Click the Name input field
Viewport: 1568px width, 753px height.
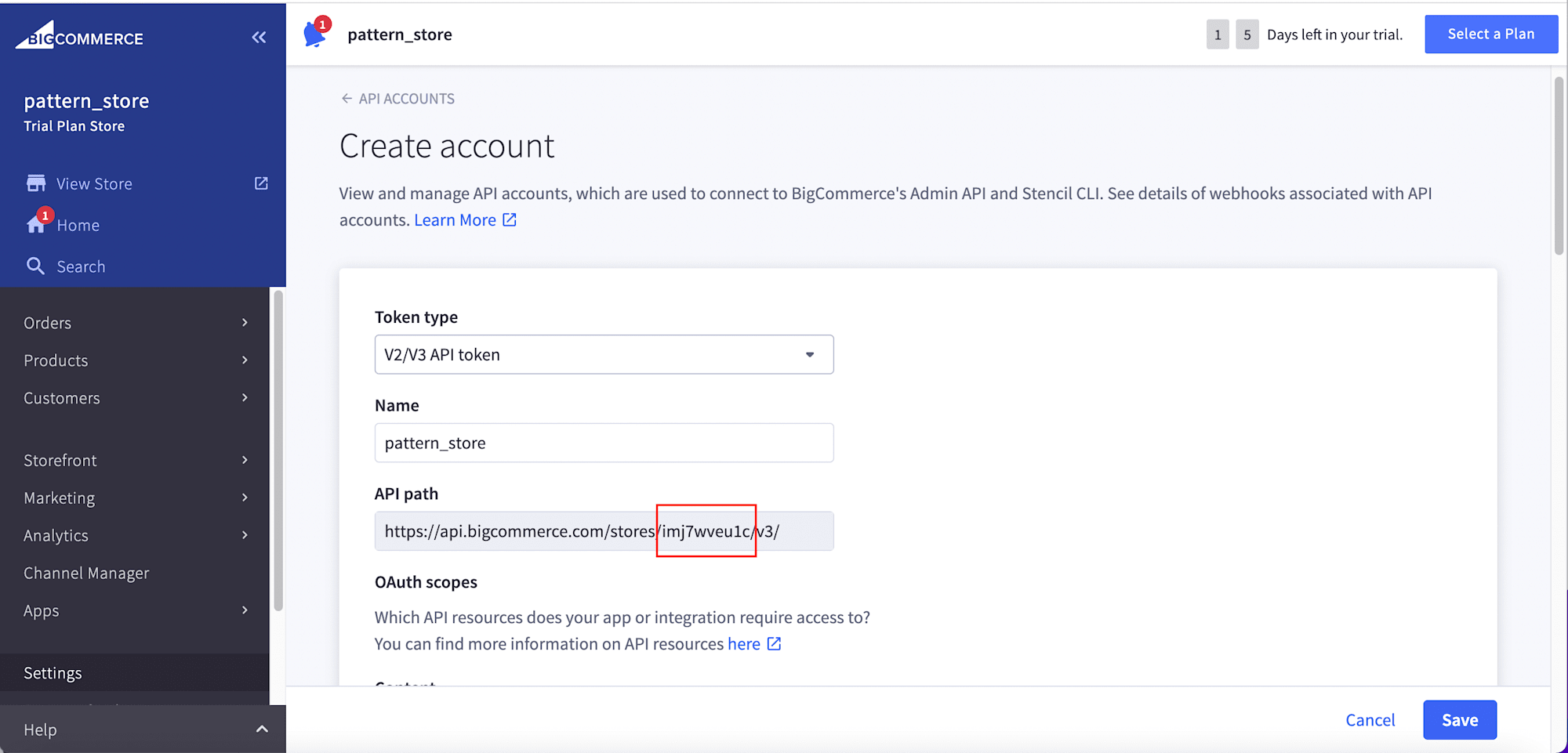pyautogui.click(x=604, y=443)
